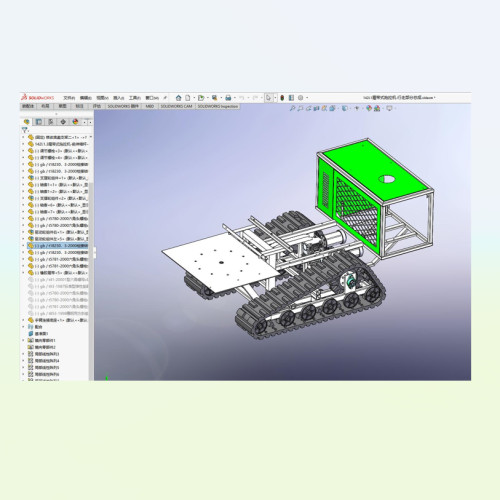
Task: Activate the Section View icon
Action: coord(316,108)
